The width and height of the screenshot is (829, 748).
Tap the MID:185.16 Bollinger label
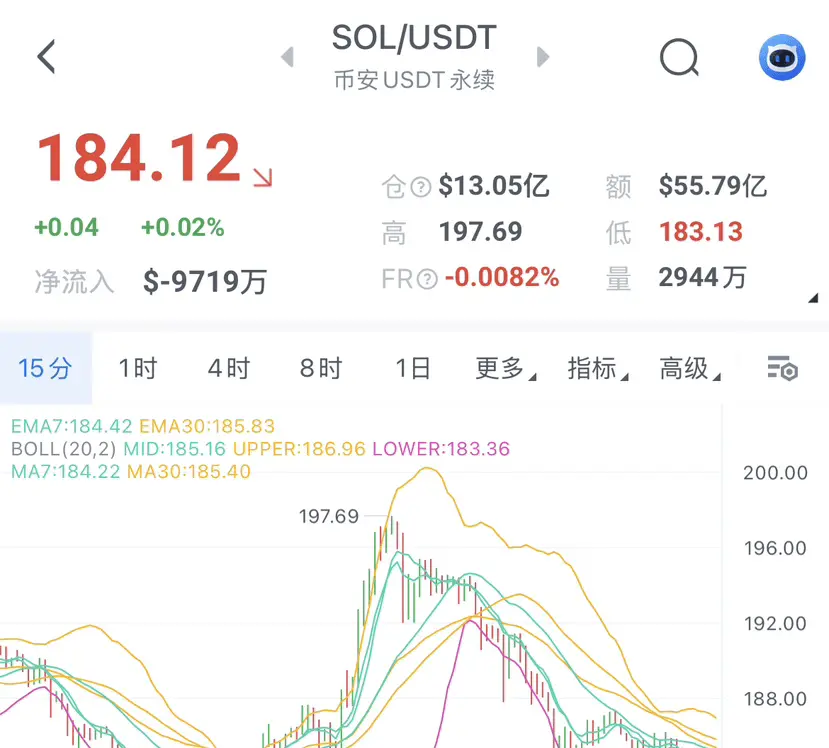(x=174, y=449)
